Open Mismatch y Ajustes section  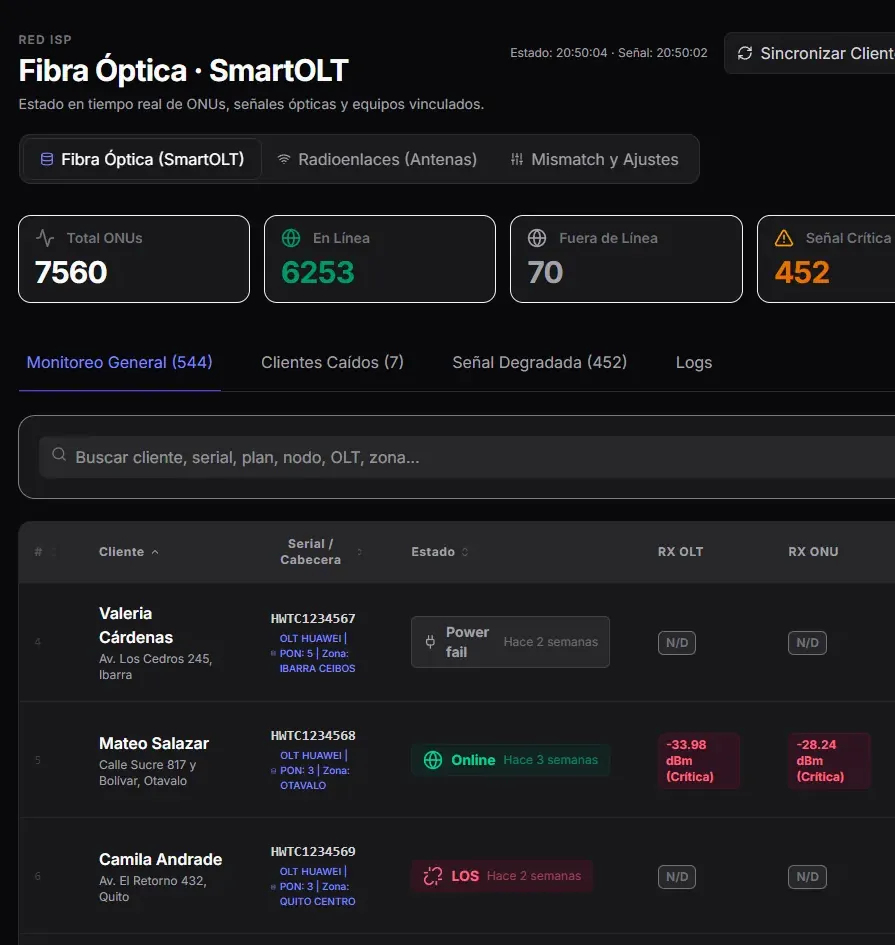click(x=595, y=159)
